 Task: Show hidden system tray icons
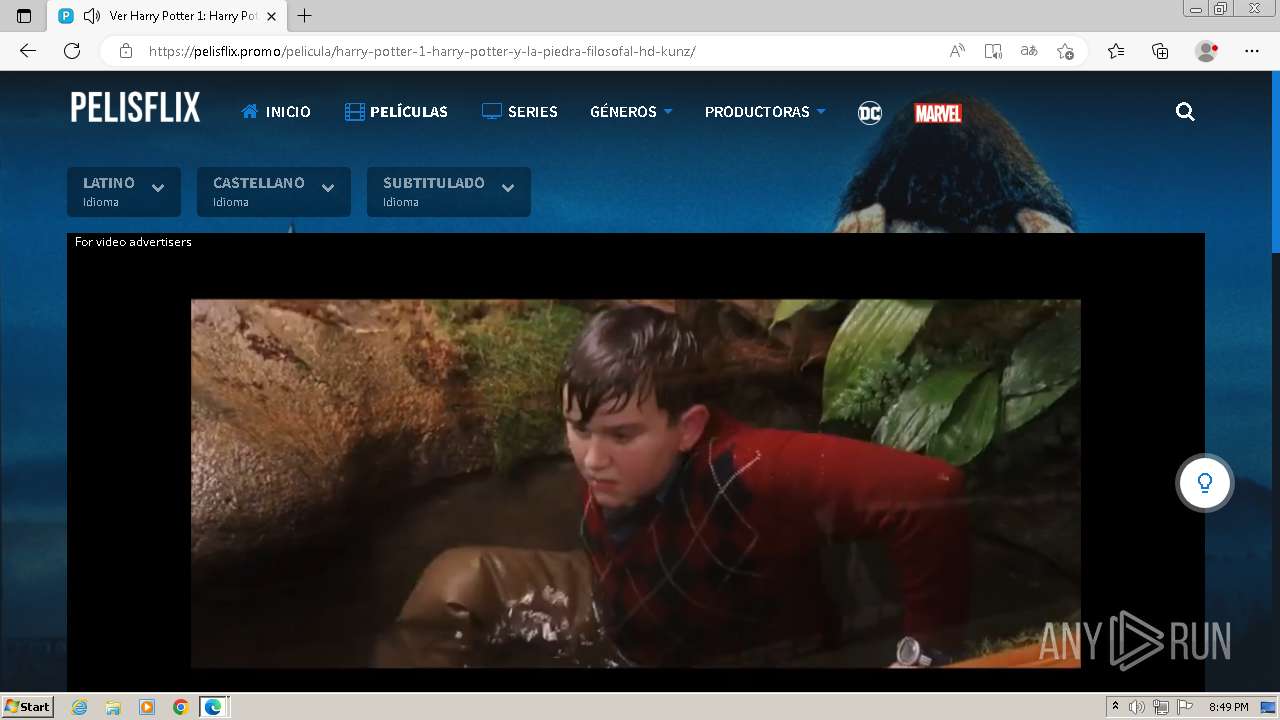tap(1115, 707)
